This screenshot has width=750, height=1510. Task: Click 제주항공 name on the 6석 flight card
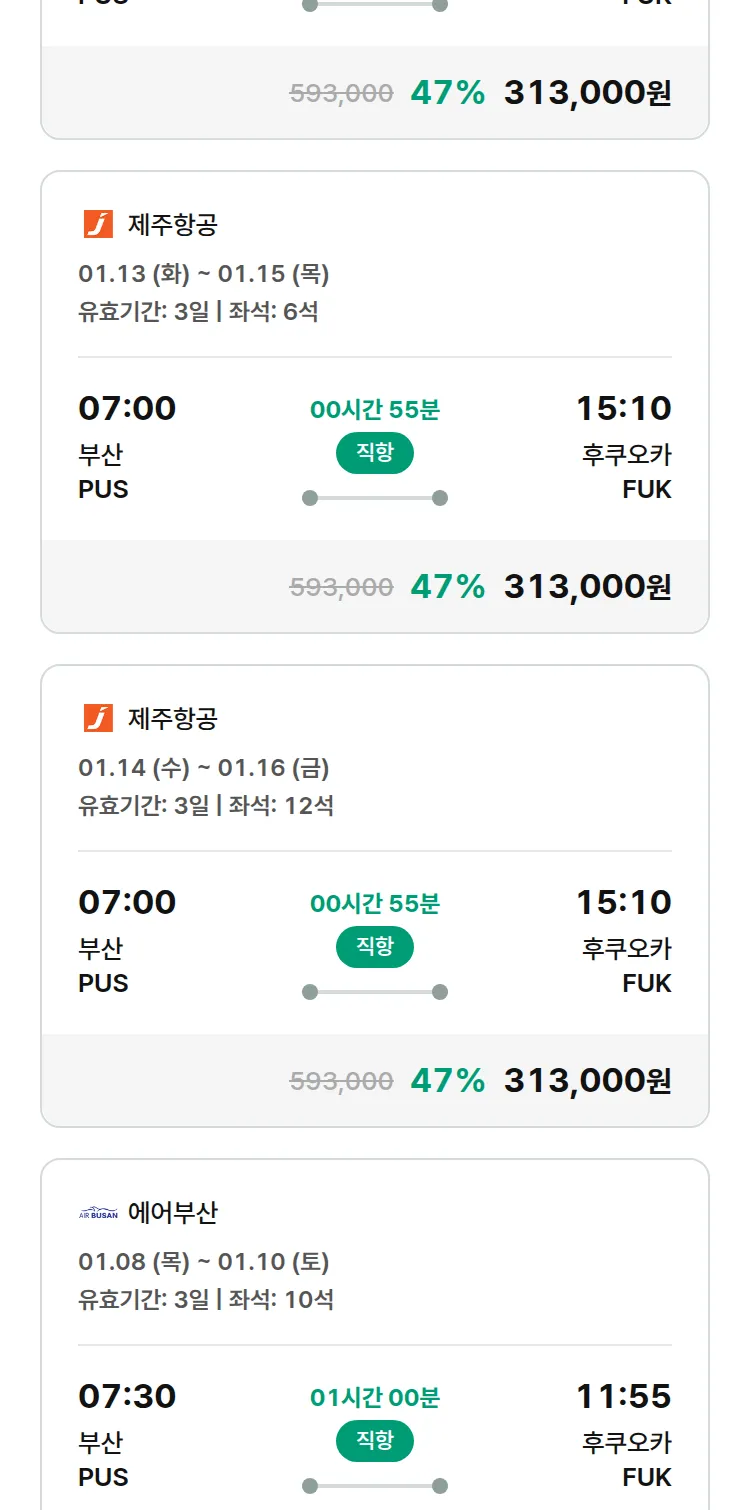(x=173, y=224)
